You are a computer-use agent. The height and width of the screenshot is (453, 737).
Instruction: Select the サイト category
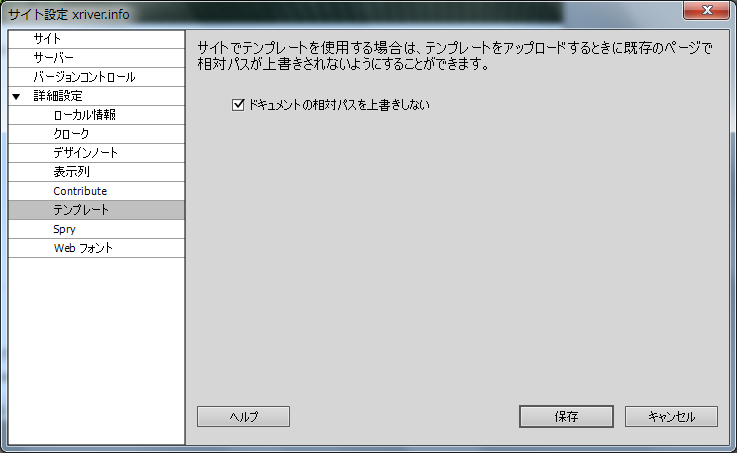click(96, 39)
